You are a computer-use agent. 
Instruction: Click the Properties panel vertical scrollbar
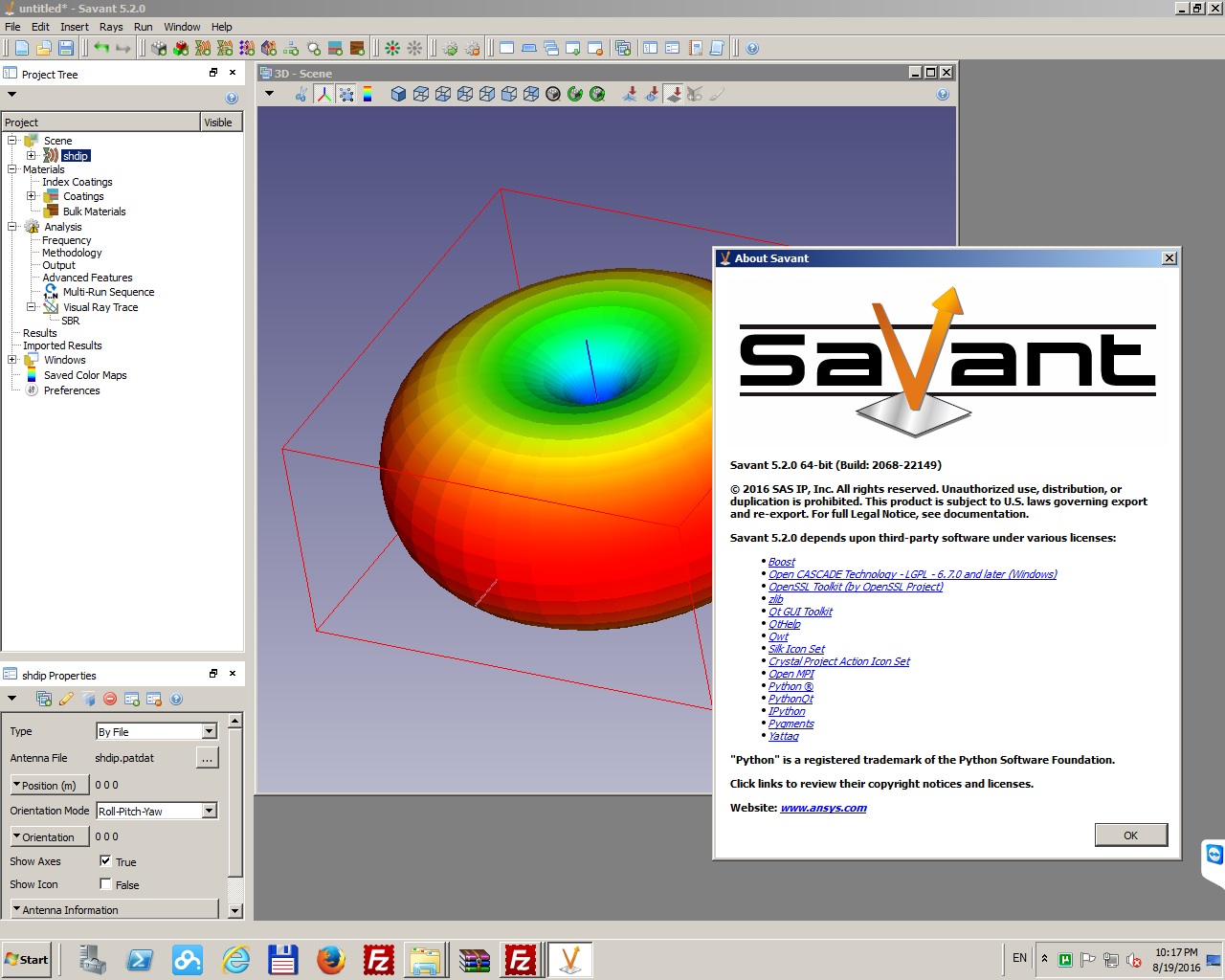click(235, 802)
